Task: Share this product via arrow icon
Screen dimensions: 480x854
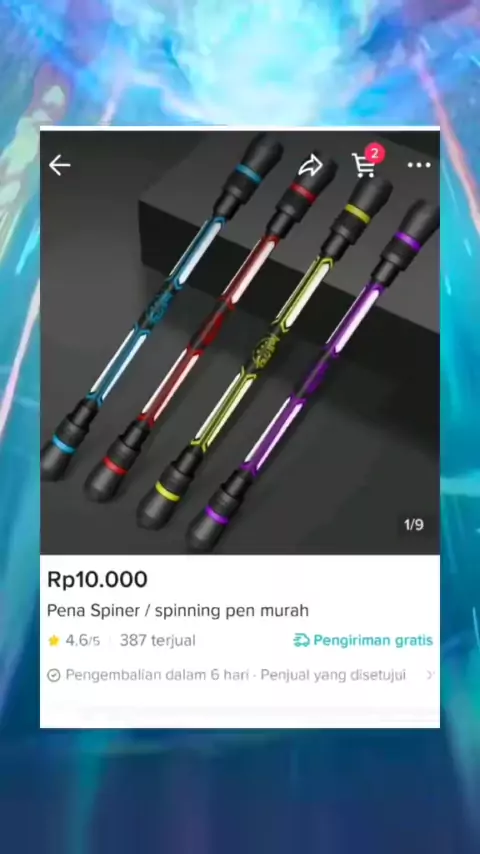Action: 310,166
